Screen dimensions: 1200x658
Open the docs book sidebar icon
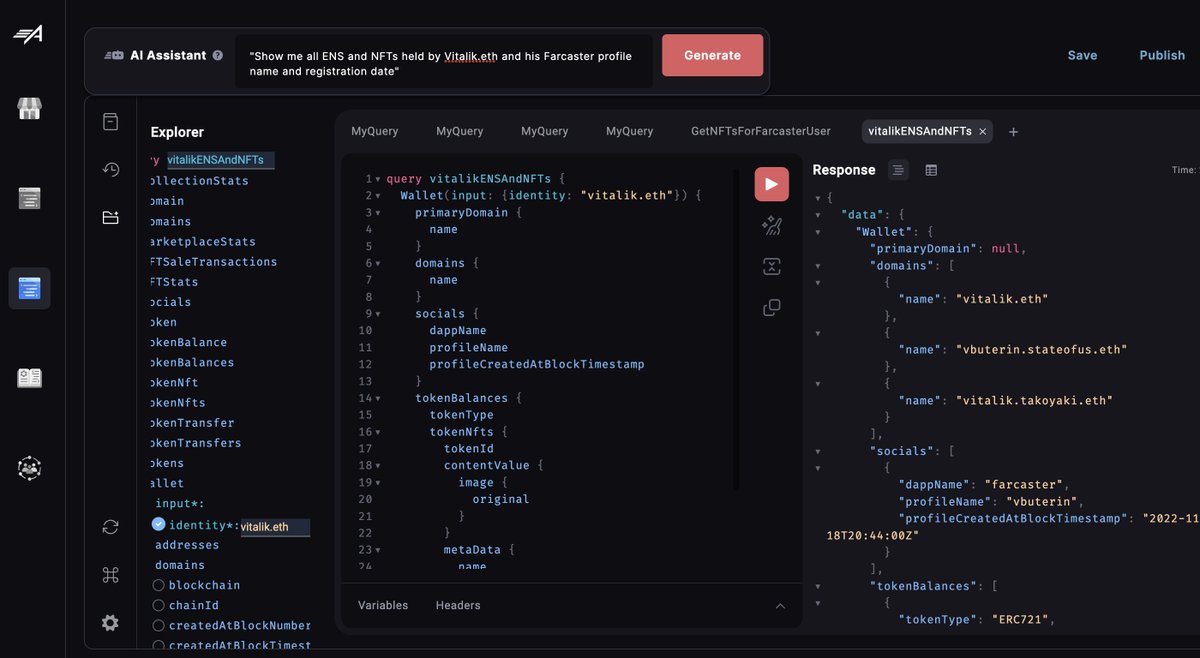click(x=29, y=378)
